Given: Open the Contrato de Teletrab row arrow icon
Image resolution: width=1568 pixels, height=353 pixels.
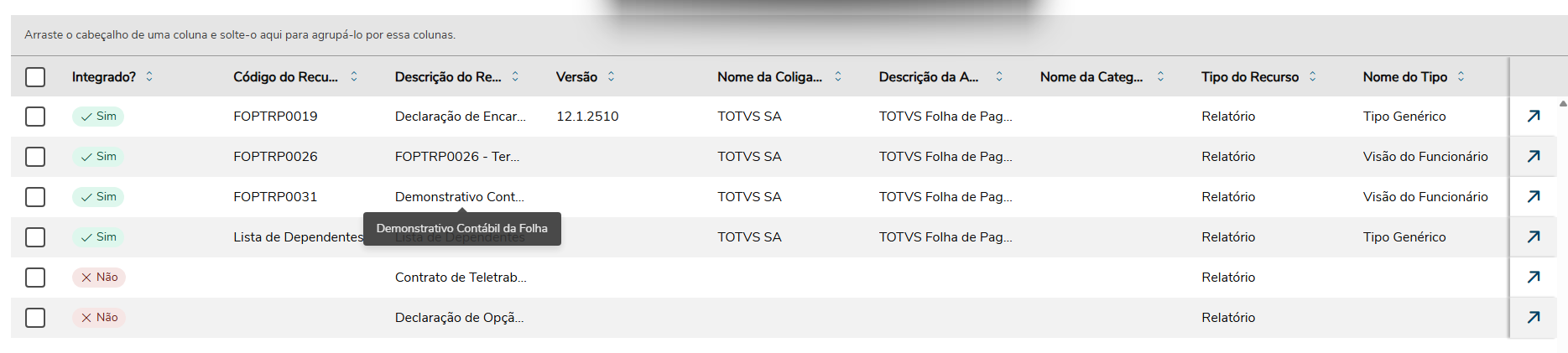Looking at the screenshot, I should click(1533, 278).
